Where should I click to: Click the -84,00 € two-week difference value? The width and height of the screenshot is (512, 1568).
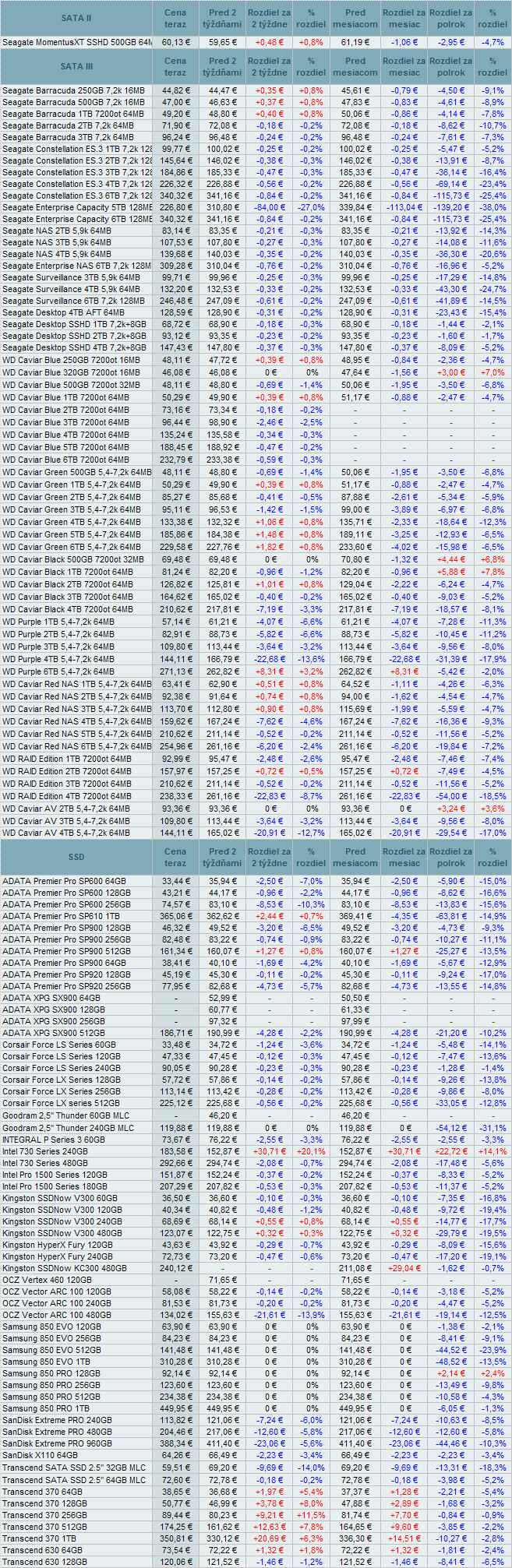pyautogui.click(x=269, y=207)
